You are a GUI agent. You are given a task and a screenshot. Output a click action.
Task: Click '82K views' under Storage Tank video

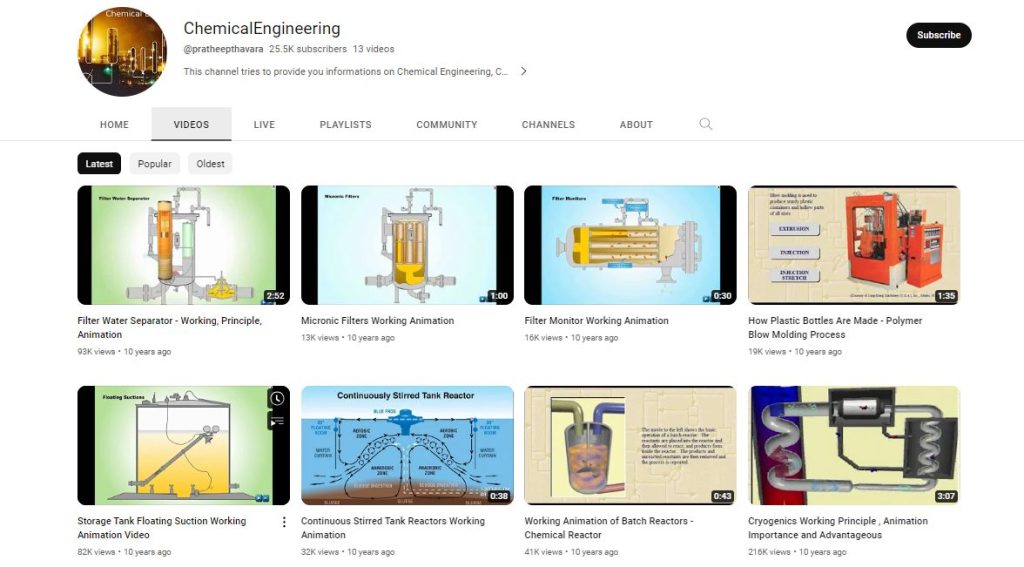(96, 552)
